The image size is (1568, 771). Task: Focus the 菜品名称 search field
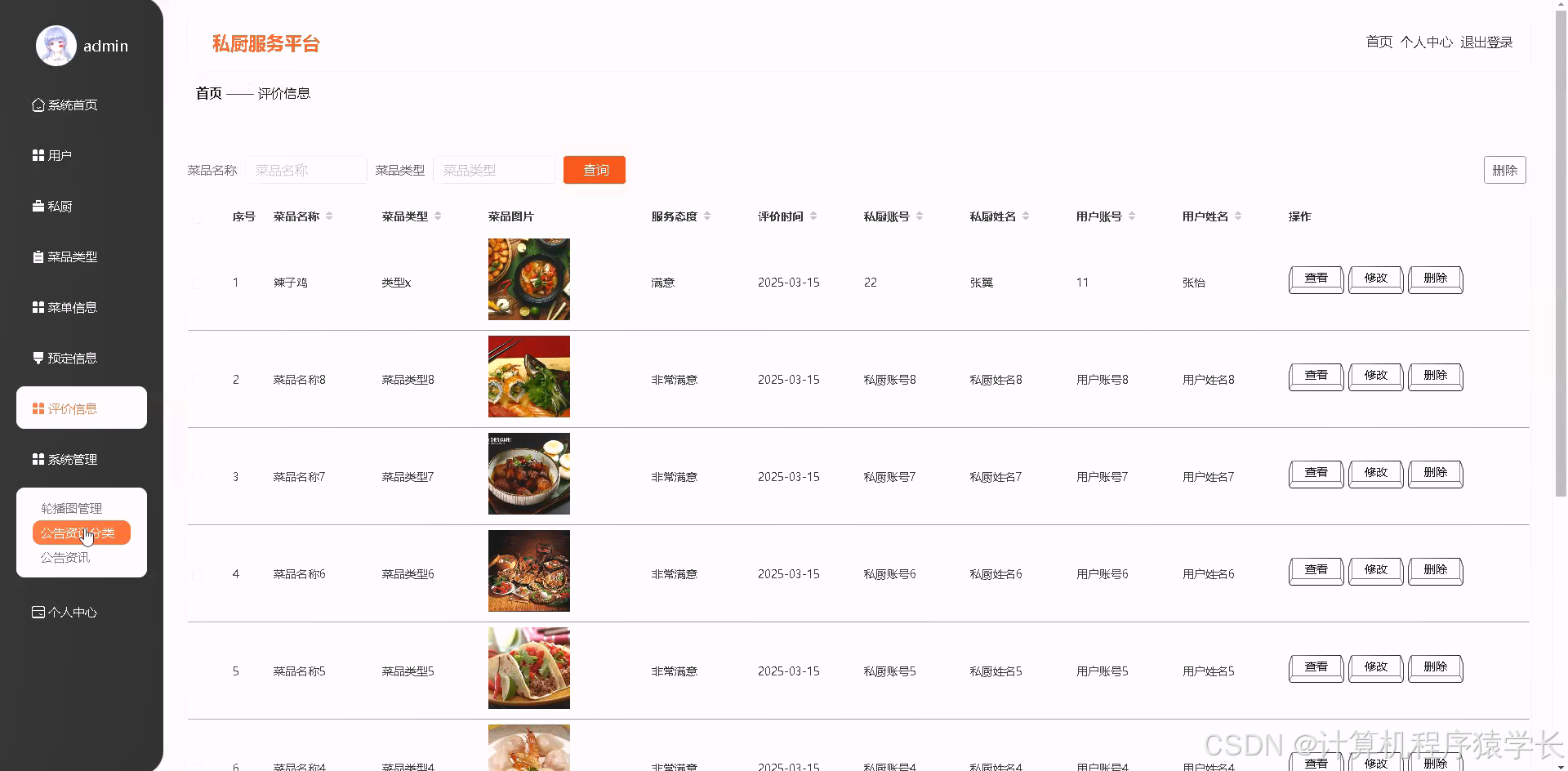[x=306, y=170]
